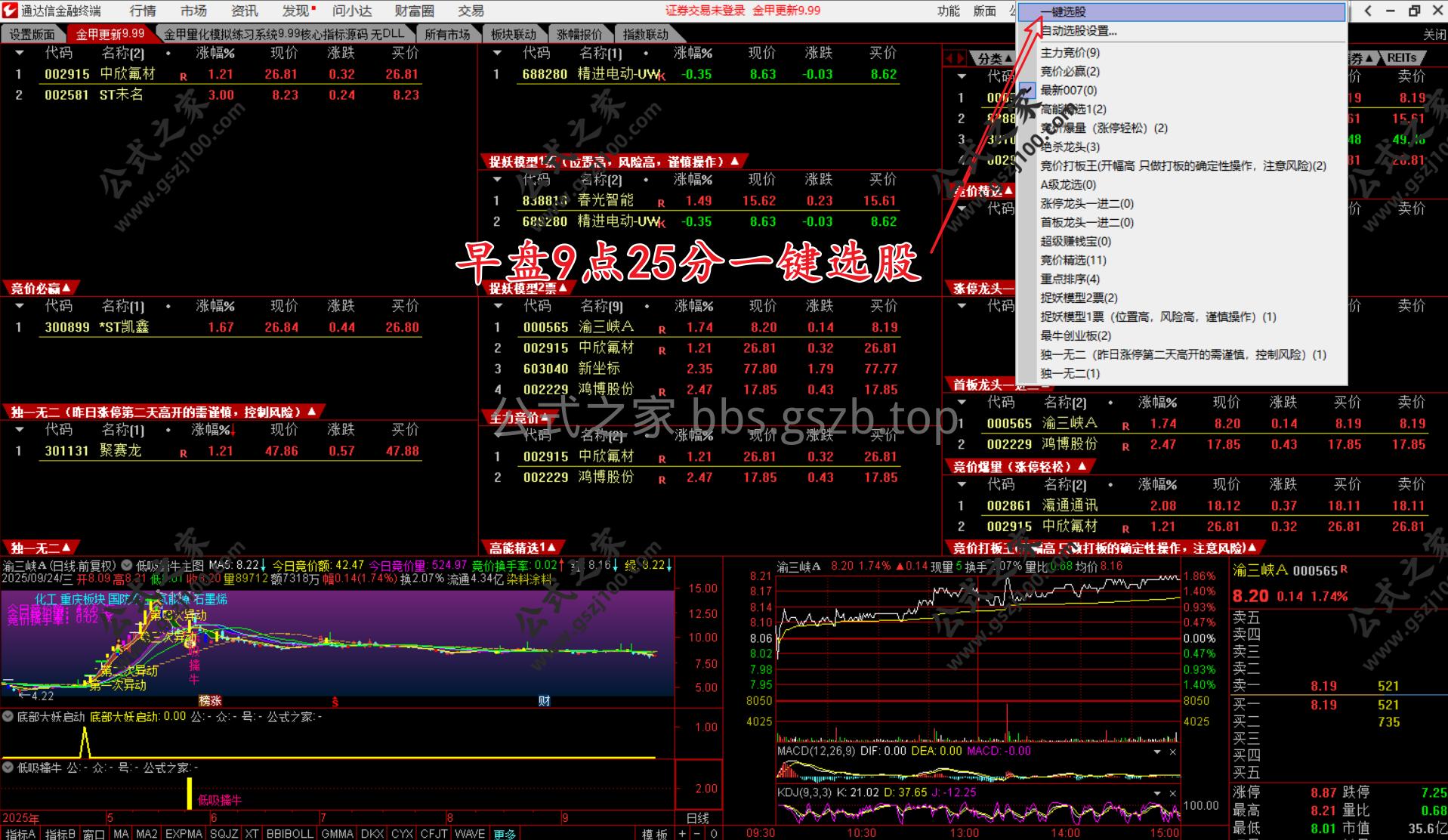This screenshot has width=1448, height=840.
Task: Close the KDJ indicator sub-panel
Action: pos(1173,793)
